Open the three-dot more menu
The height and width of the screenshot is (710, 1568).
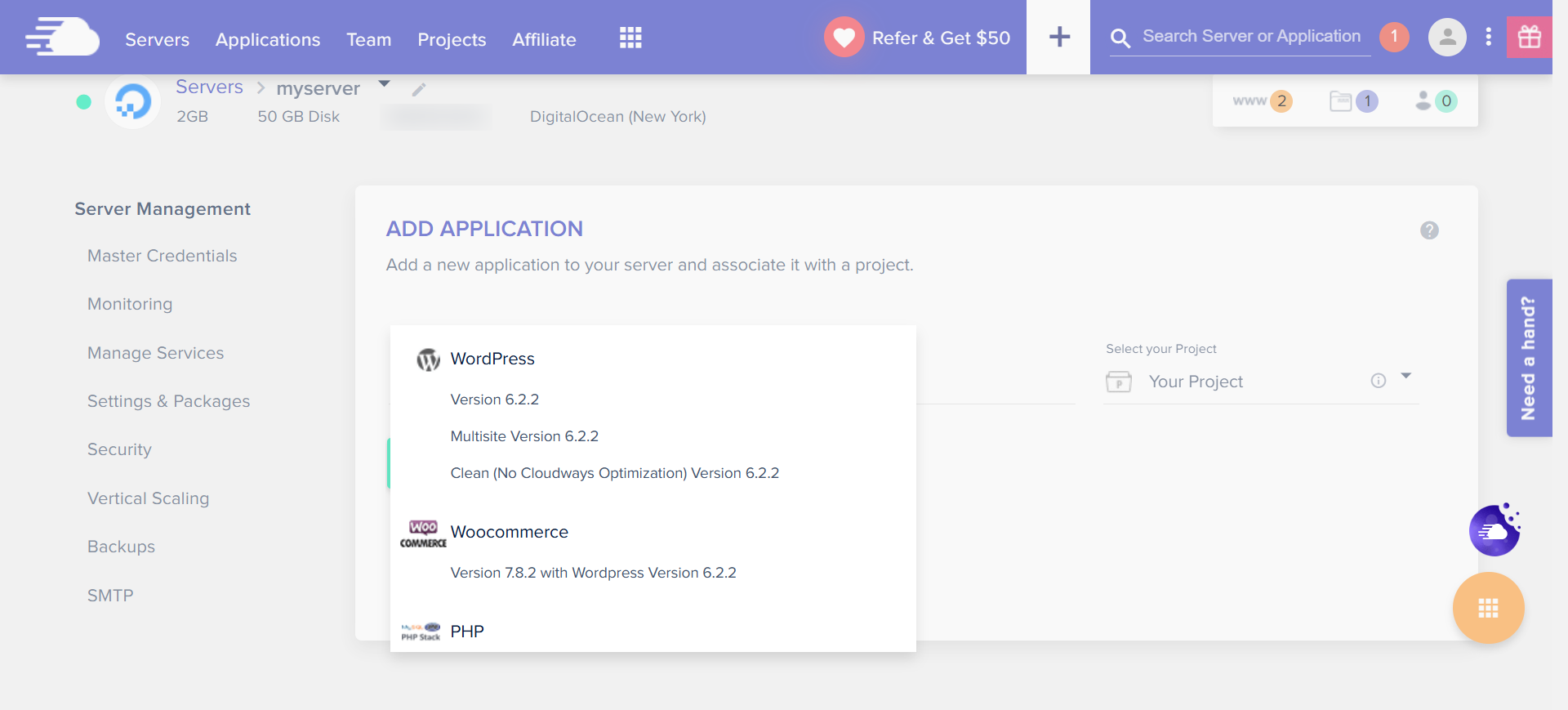1488,37
